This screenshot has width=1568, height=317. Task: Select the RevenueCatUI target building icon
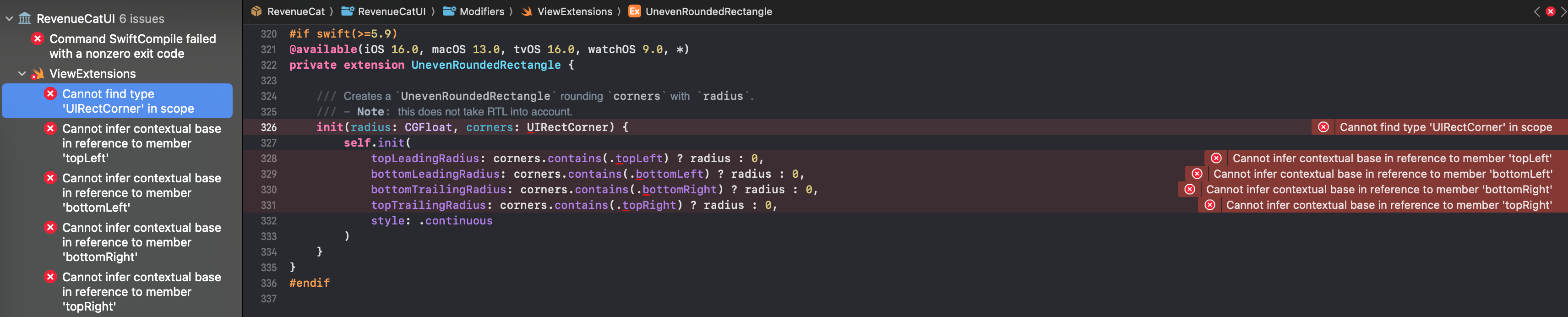(25, 18)
